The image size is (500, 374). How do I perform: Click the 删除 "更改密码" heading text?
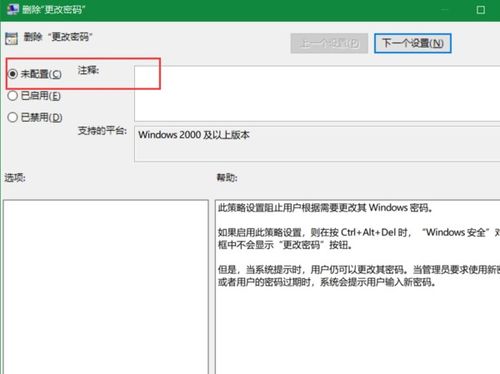click(58, 37)
